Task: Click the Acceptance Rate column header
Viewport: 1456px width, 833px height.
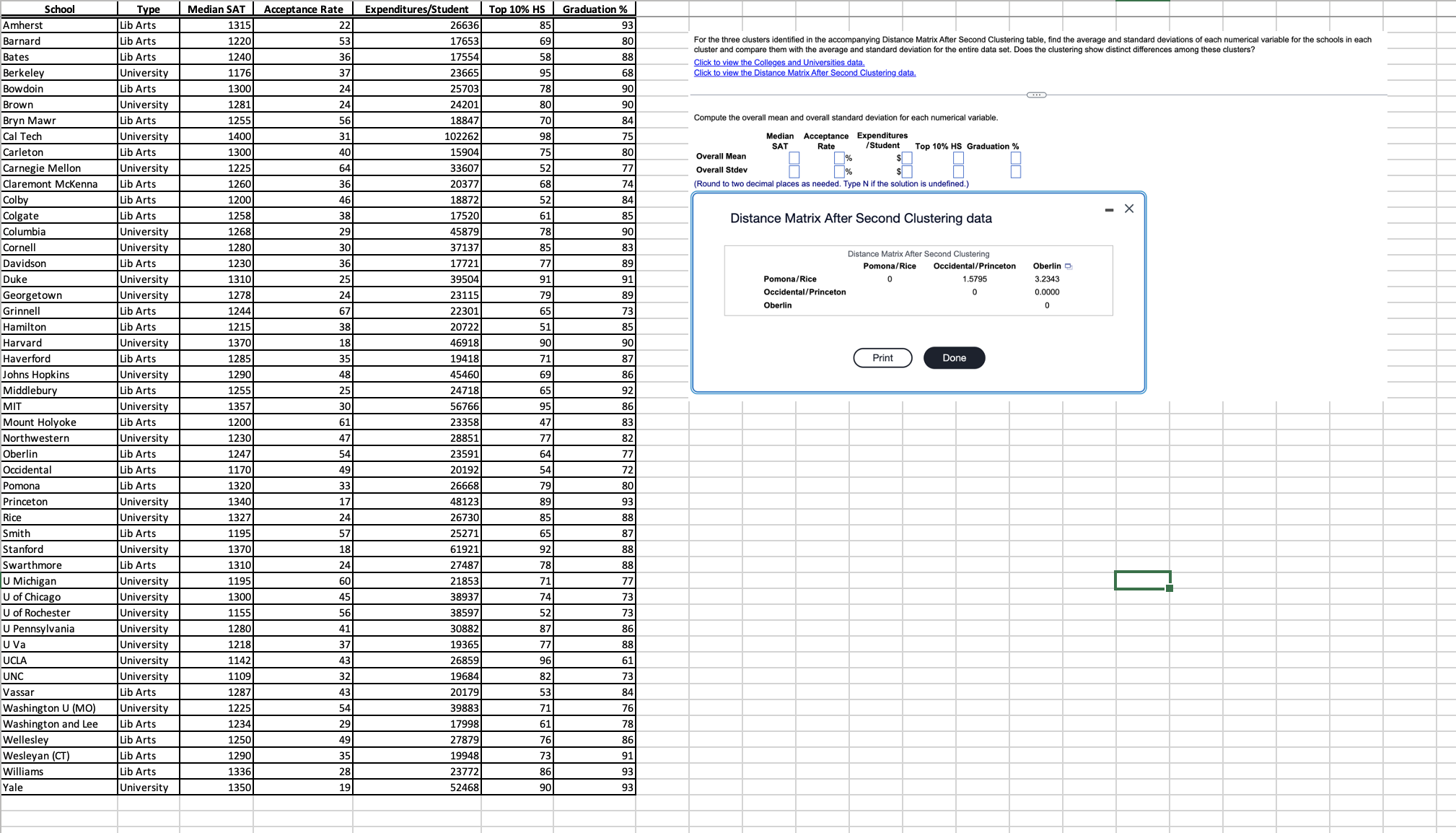Action: pyautogui.click(x=303, y=9)
